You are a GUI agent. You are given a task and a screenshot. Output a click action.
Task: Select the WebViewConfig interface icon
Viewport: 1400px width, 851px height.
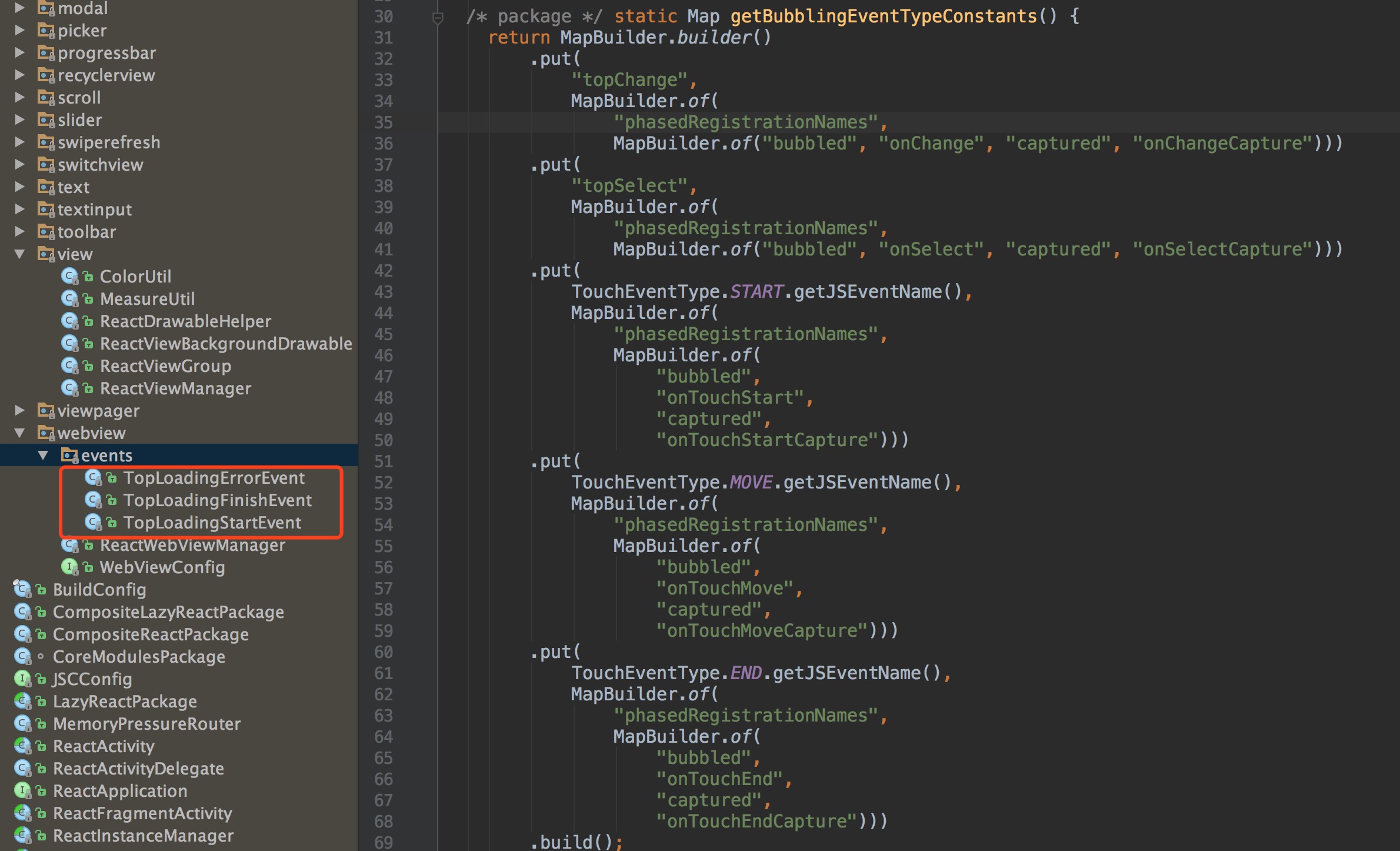[69, 567]
